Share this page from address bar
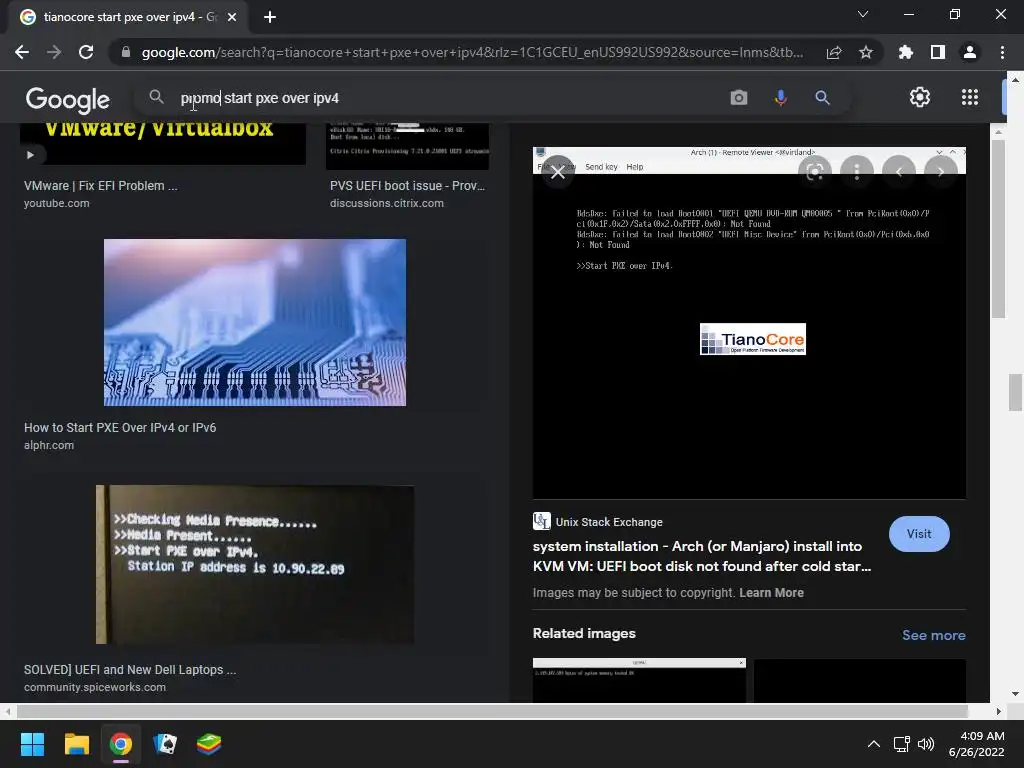 [834, 52]
